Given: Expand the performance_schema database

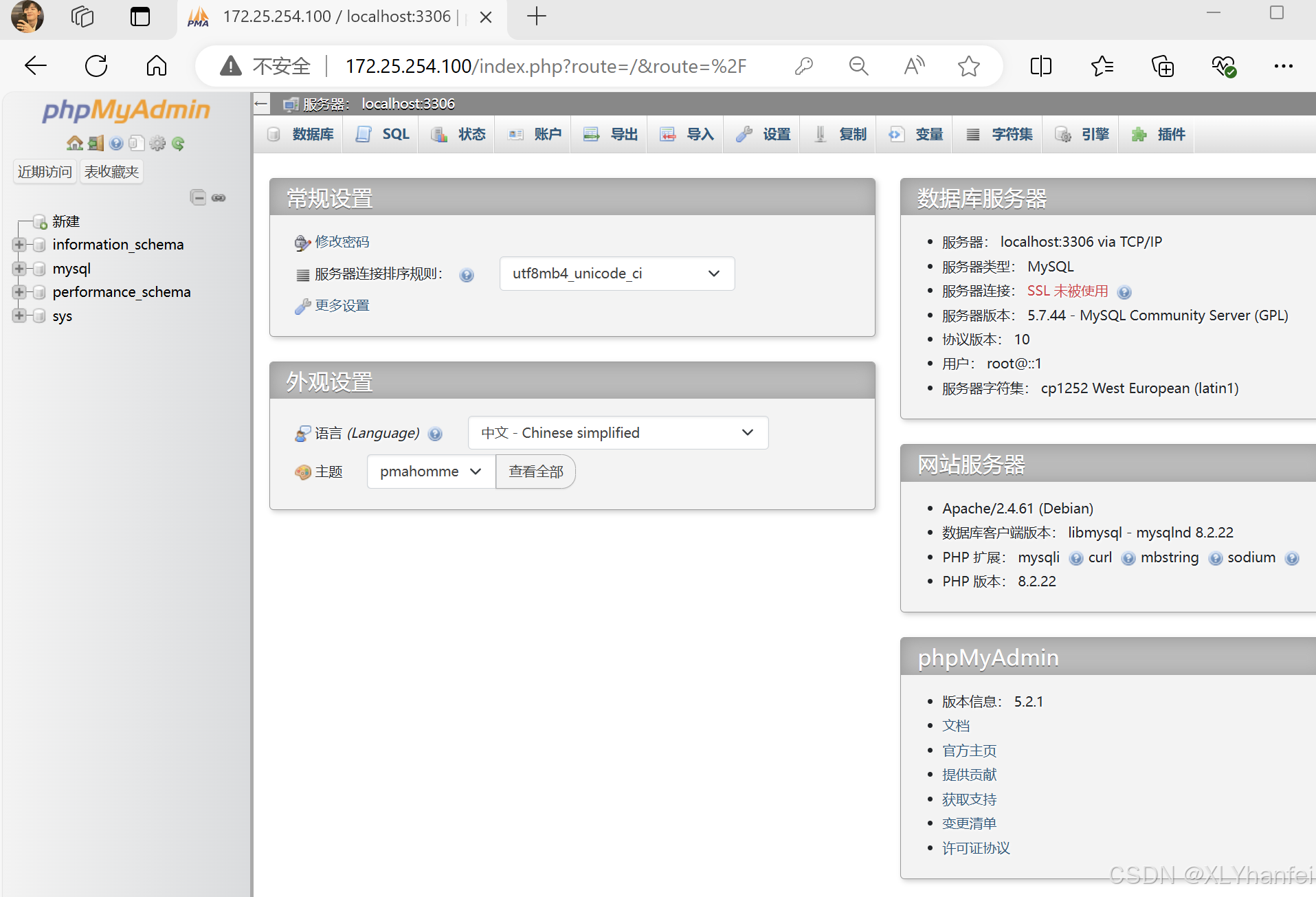Looking at the screenshot, I should [19, 292].
